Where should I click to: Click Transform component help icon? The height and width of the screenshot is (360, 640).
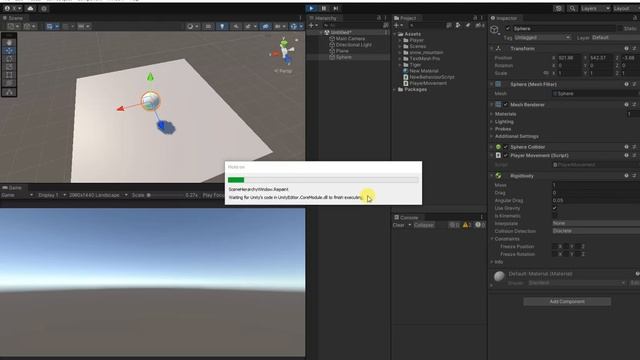pos(626,49)
